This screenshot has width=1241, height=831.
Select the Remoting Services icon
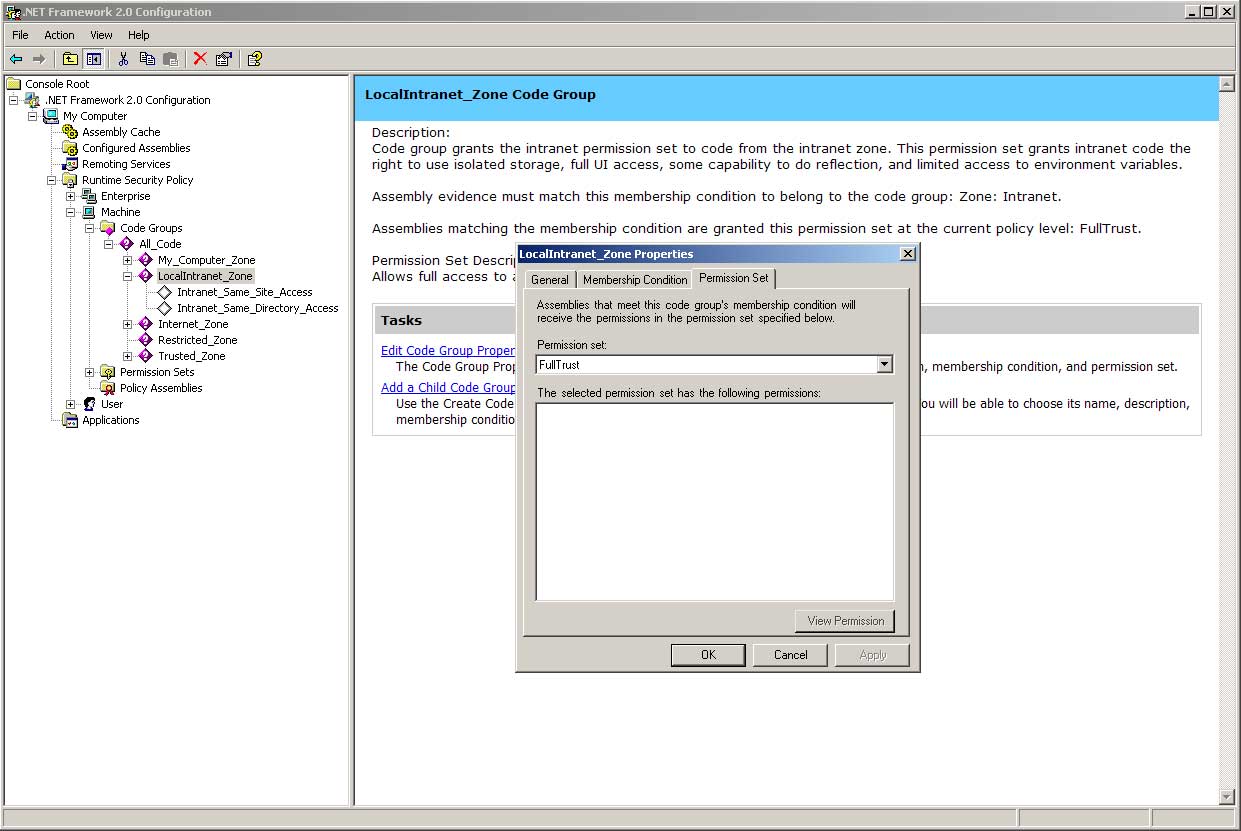70,164
